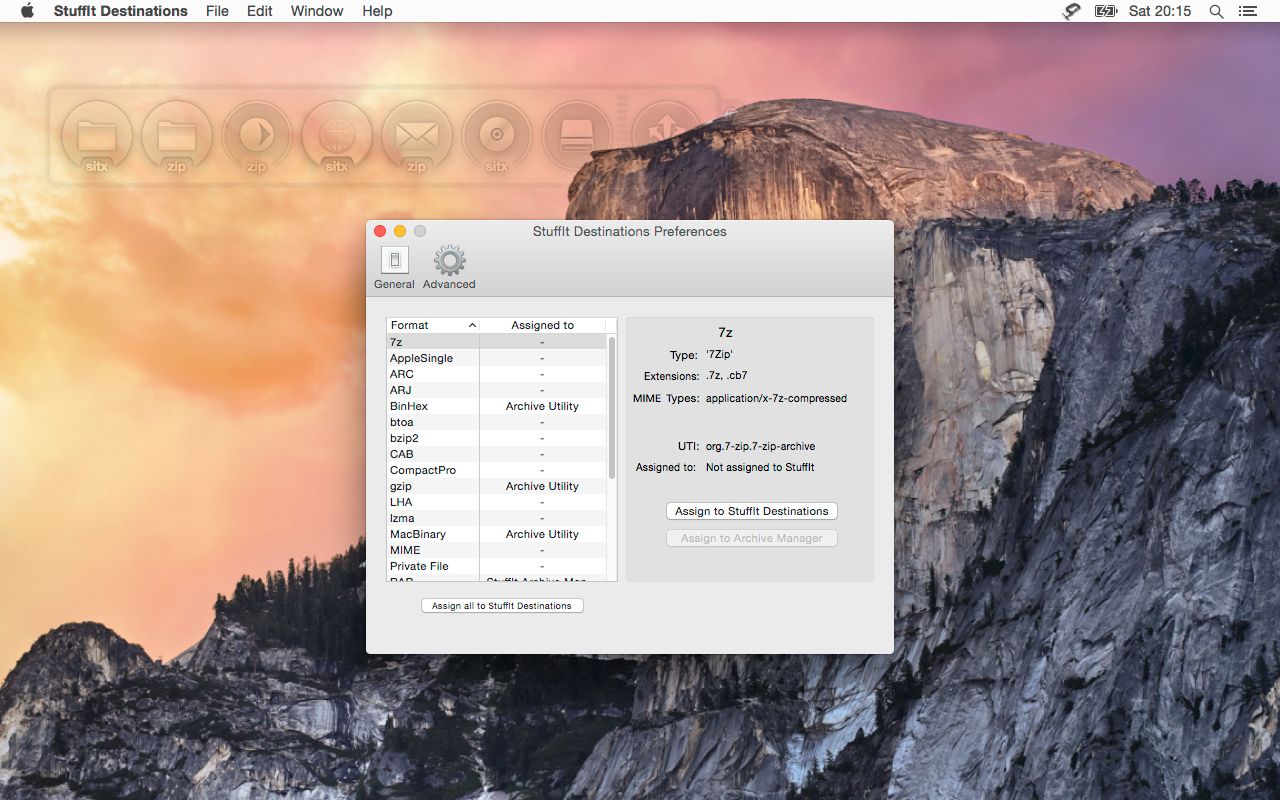The image size is (1280, 800).
Task: Open Spotlight search in menu bar
Action: [x=1216, y=11]
